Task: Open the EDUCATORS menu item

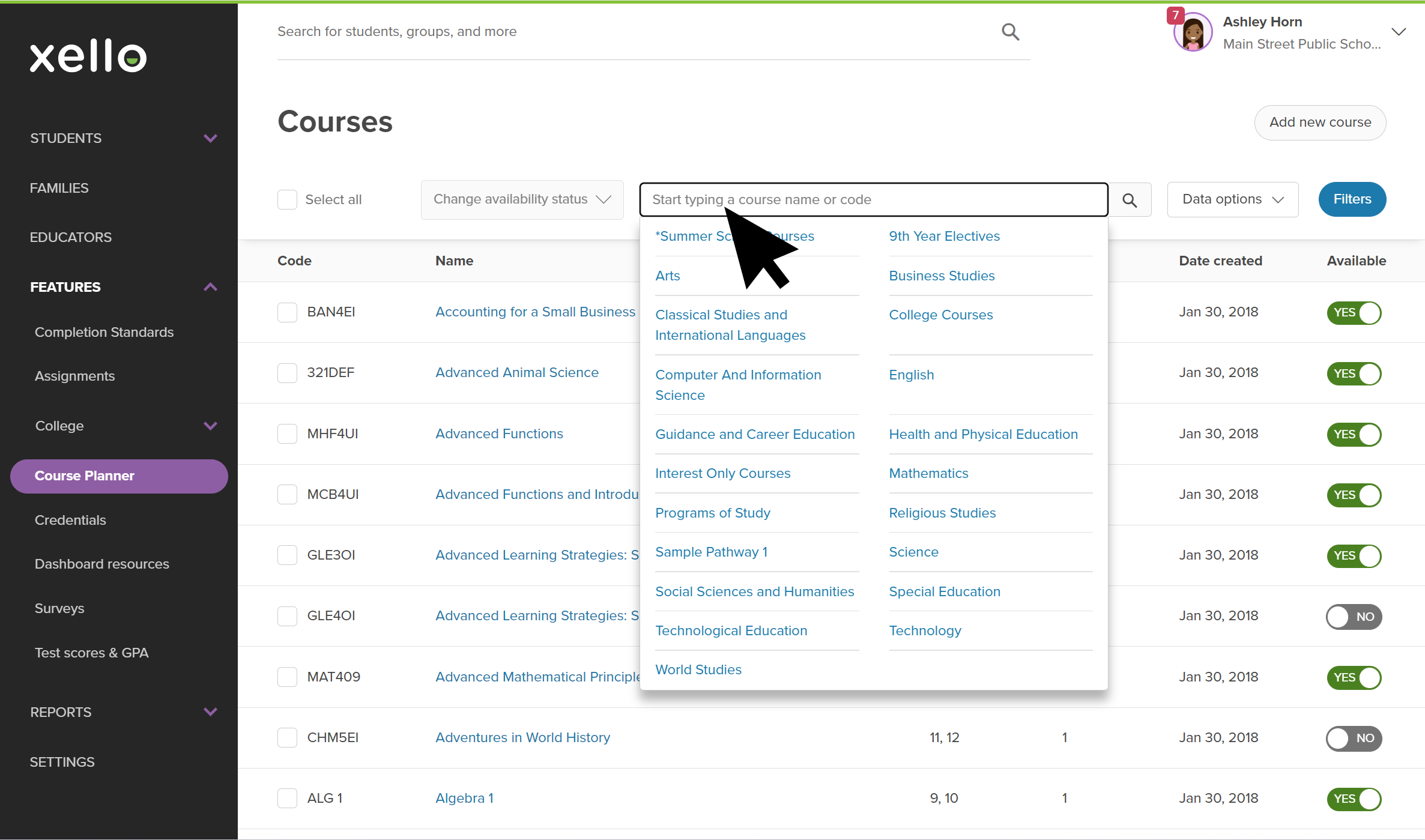Action: [70, 237]
